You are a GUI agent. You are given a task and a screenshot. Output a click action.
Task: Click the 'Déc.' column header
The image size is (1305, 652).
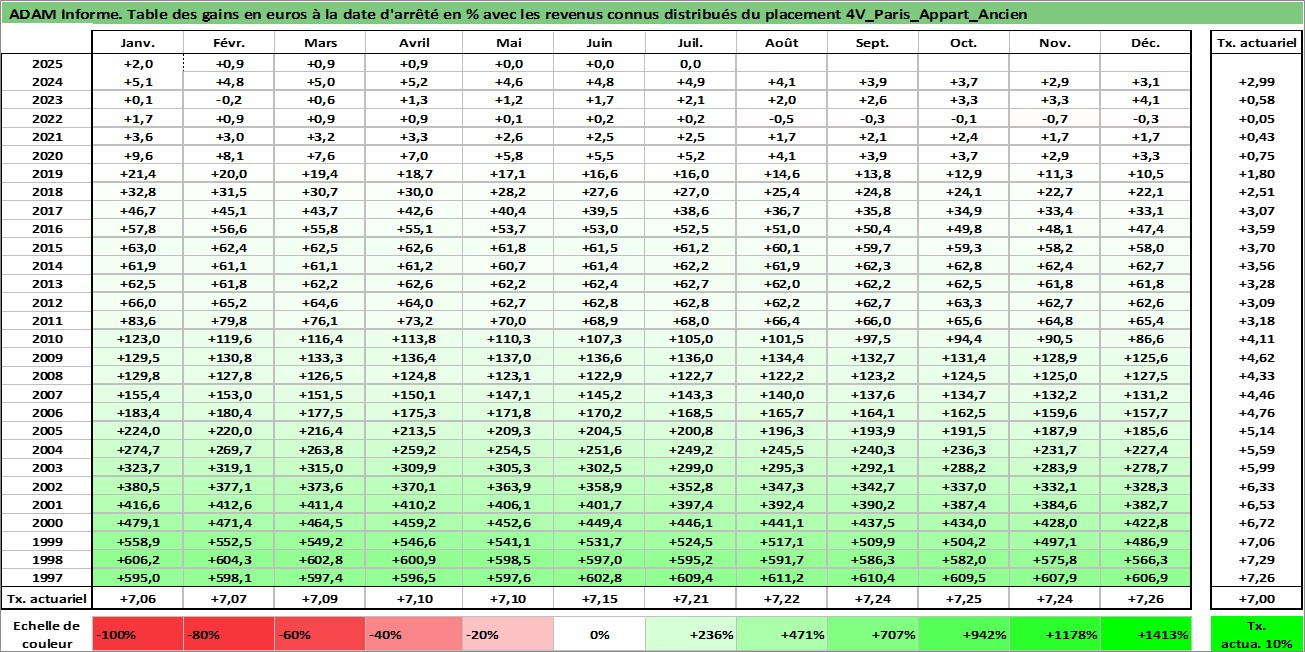1146,43
